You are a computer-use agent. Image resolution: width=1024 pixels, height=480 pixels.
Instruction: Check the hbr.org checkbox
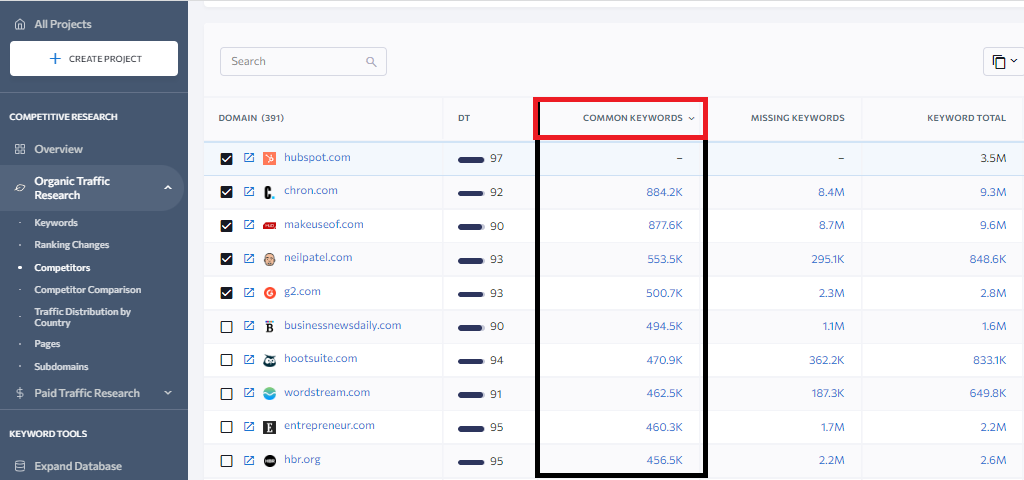(227, 461)
